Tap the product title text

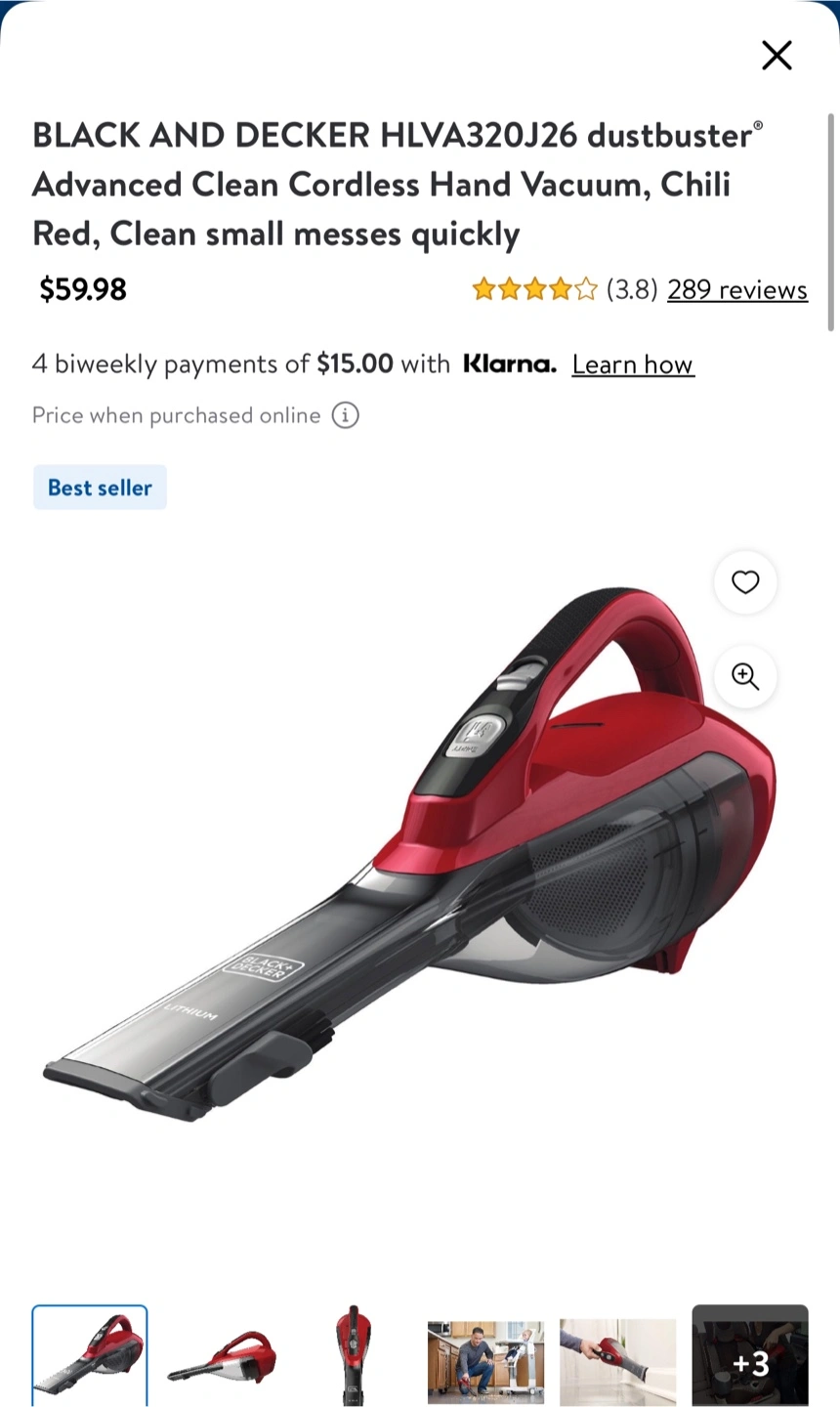click(x=398, y=185)
